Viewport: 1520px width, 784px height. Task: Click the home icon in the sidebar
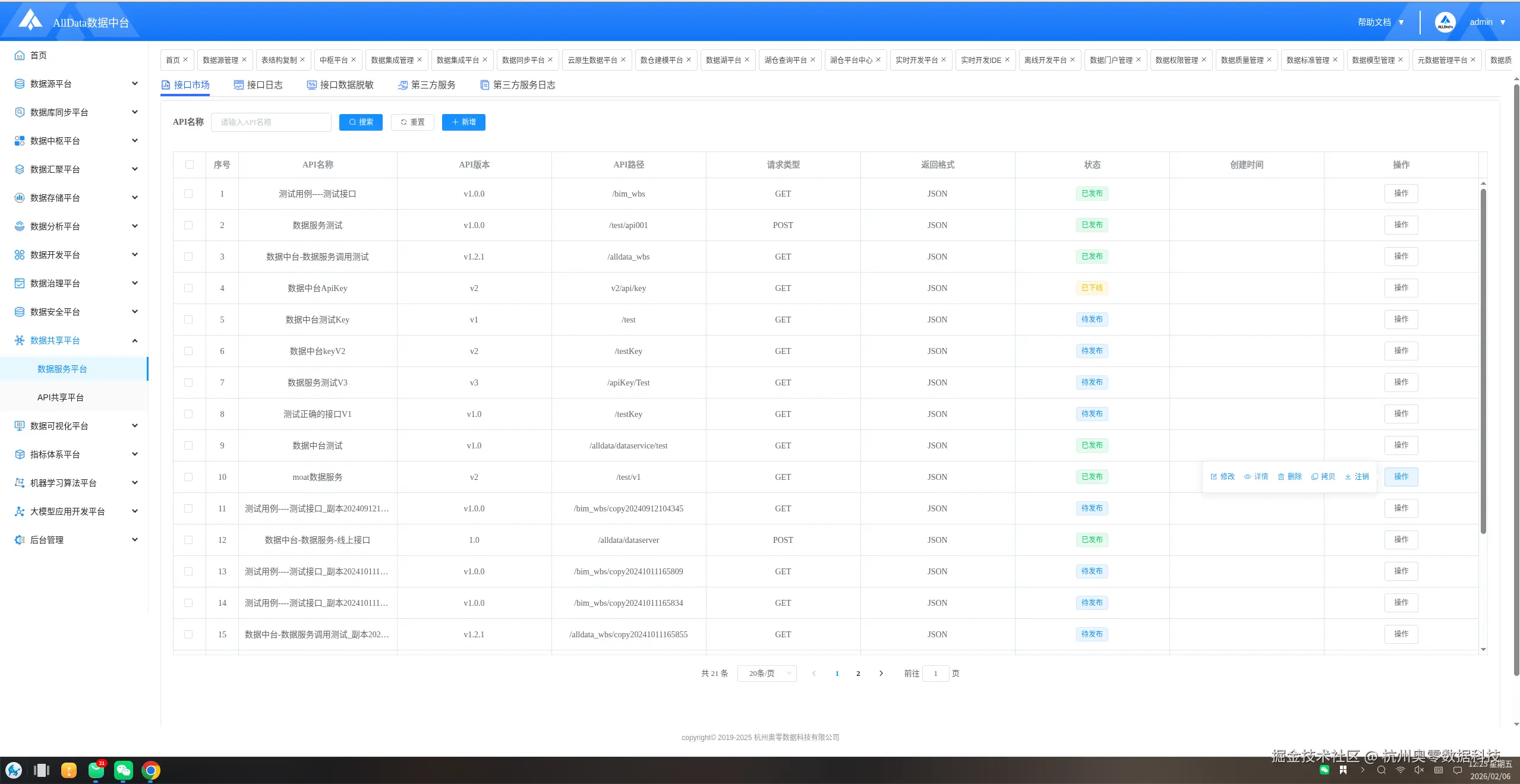tap(19, 55)
